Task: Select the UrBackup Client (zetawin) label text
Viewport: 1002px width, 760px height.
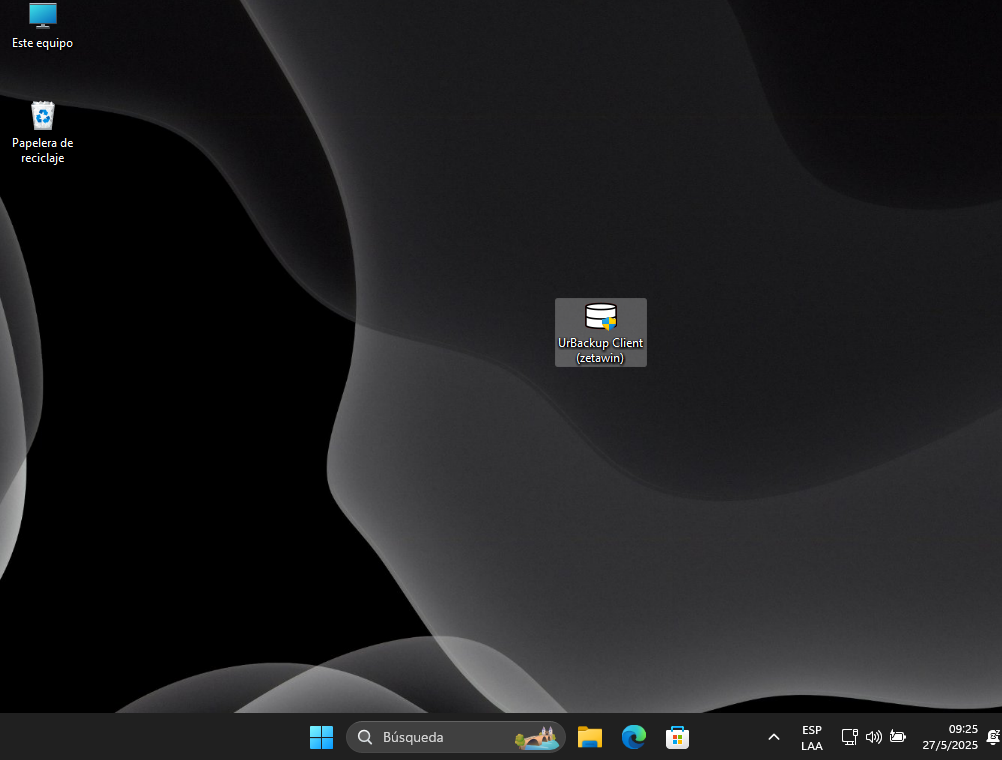Action: tap(600, 350)
